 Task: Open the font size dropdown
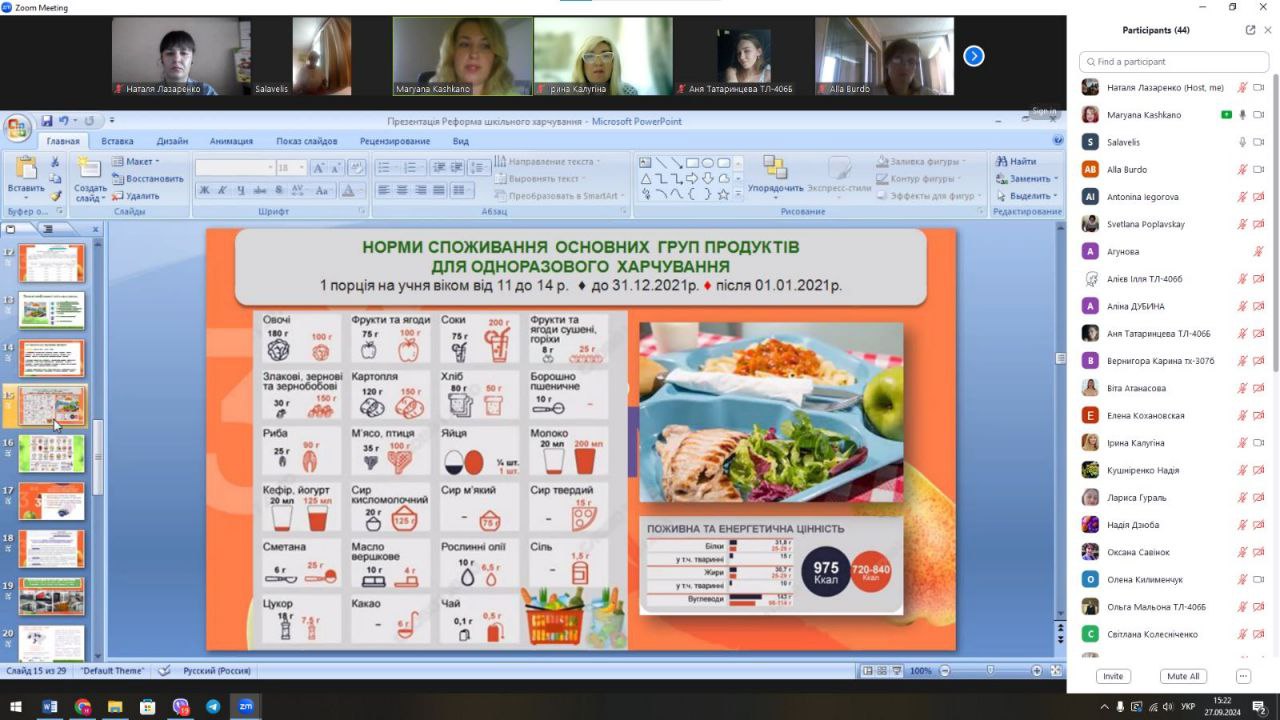click(x=299, y=168)
